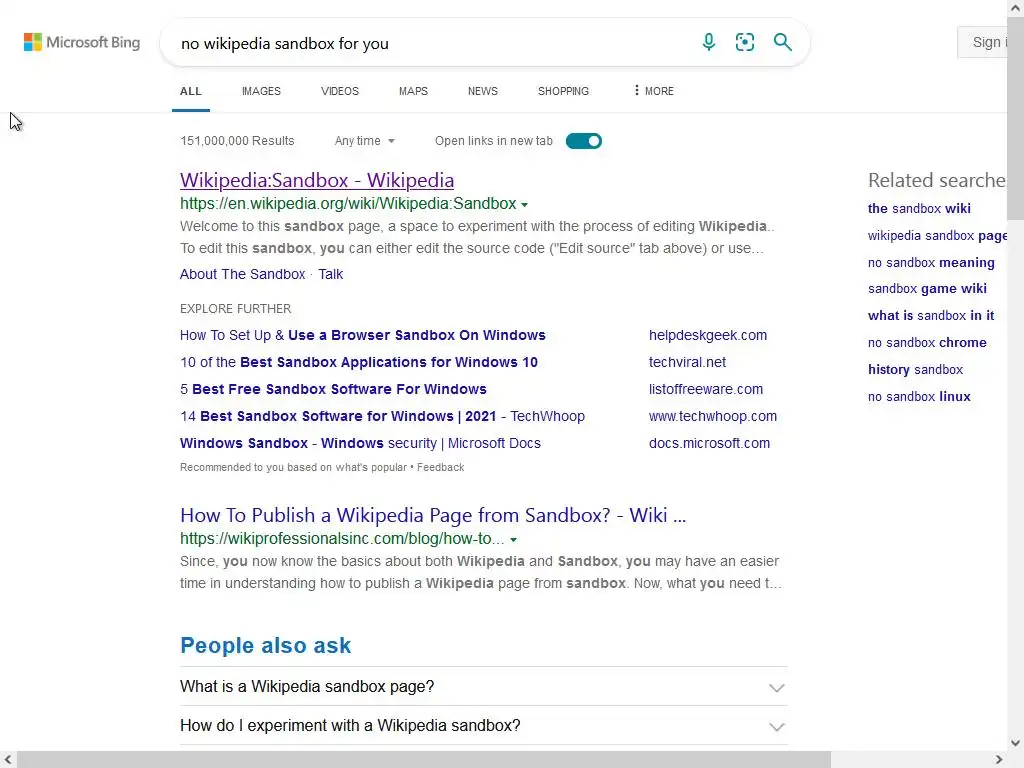Click related search 'no sandbox chrome'
This screenshot has width=1024, height=768.
click(927, 342)
